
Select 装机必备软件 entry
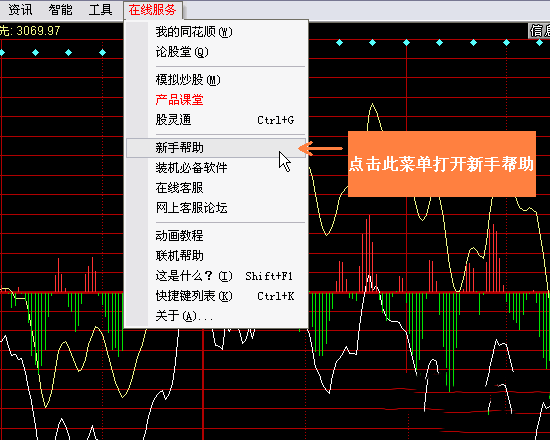pos(216,167)
